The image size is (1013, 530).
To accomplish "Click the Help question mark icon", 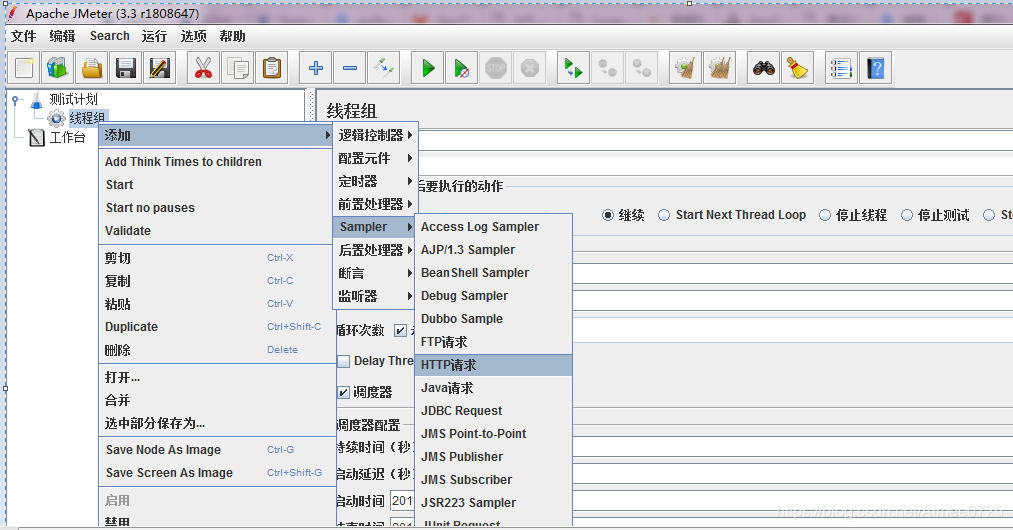I will tap(875, 68).
